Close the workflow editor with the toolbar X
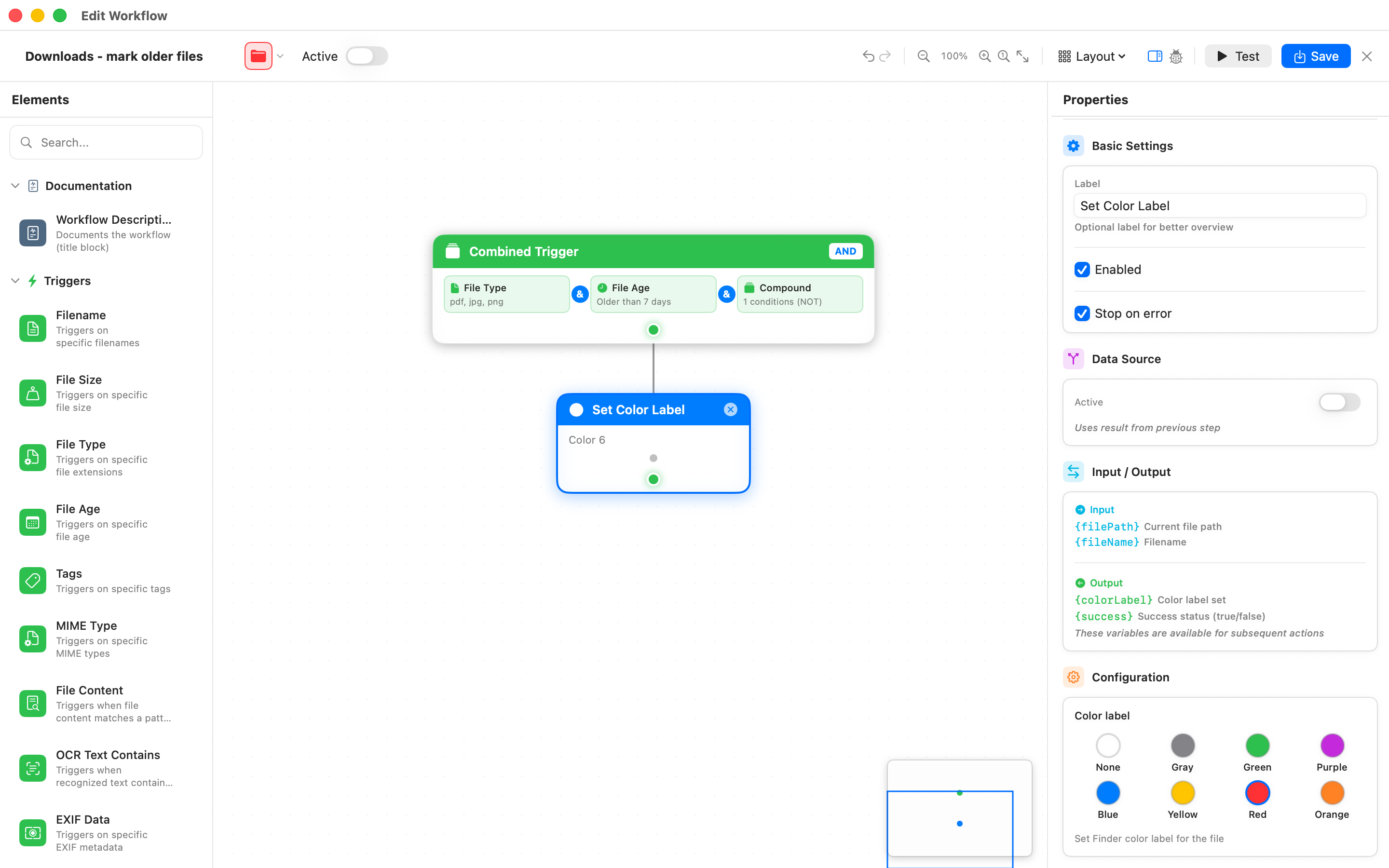 [x=1367, y=55]
